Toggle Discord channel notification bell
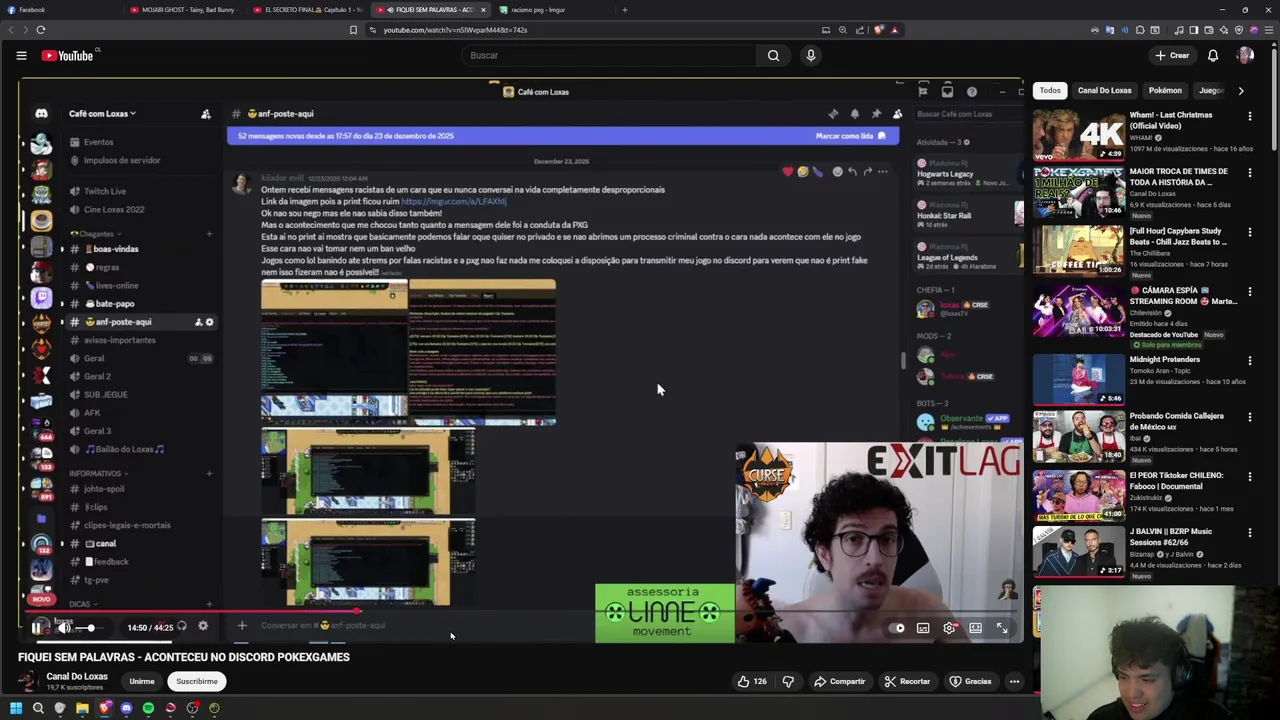The height and width of the screenshot is (720, 1280). [x=854, y=114]
